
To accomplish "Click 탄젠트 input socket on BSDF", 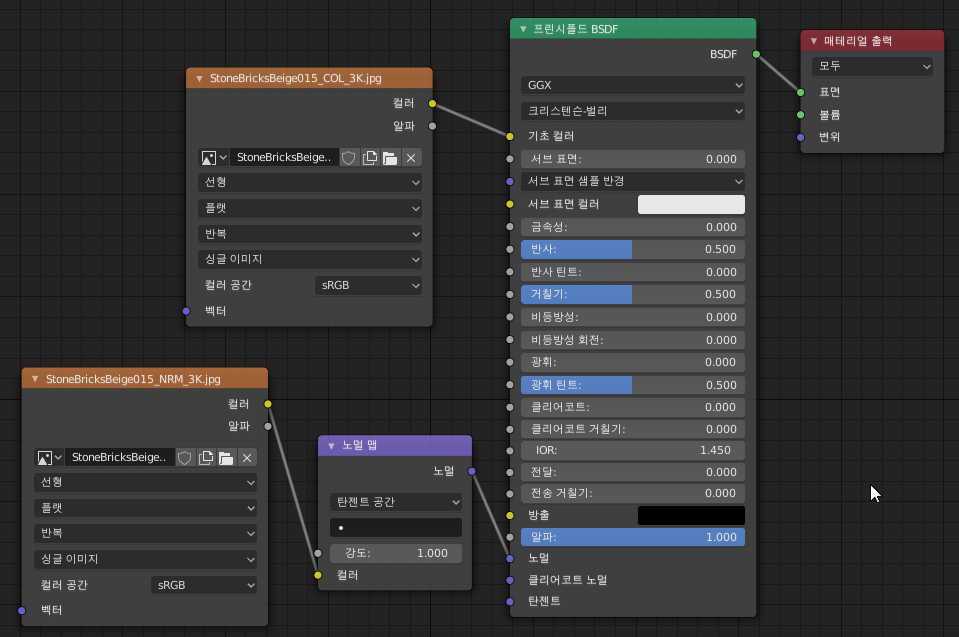I will pos(510,602).
